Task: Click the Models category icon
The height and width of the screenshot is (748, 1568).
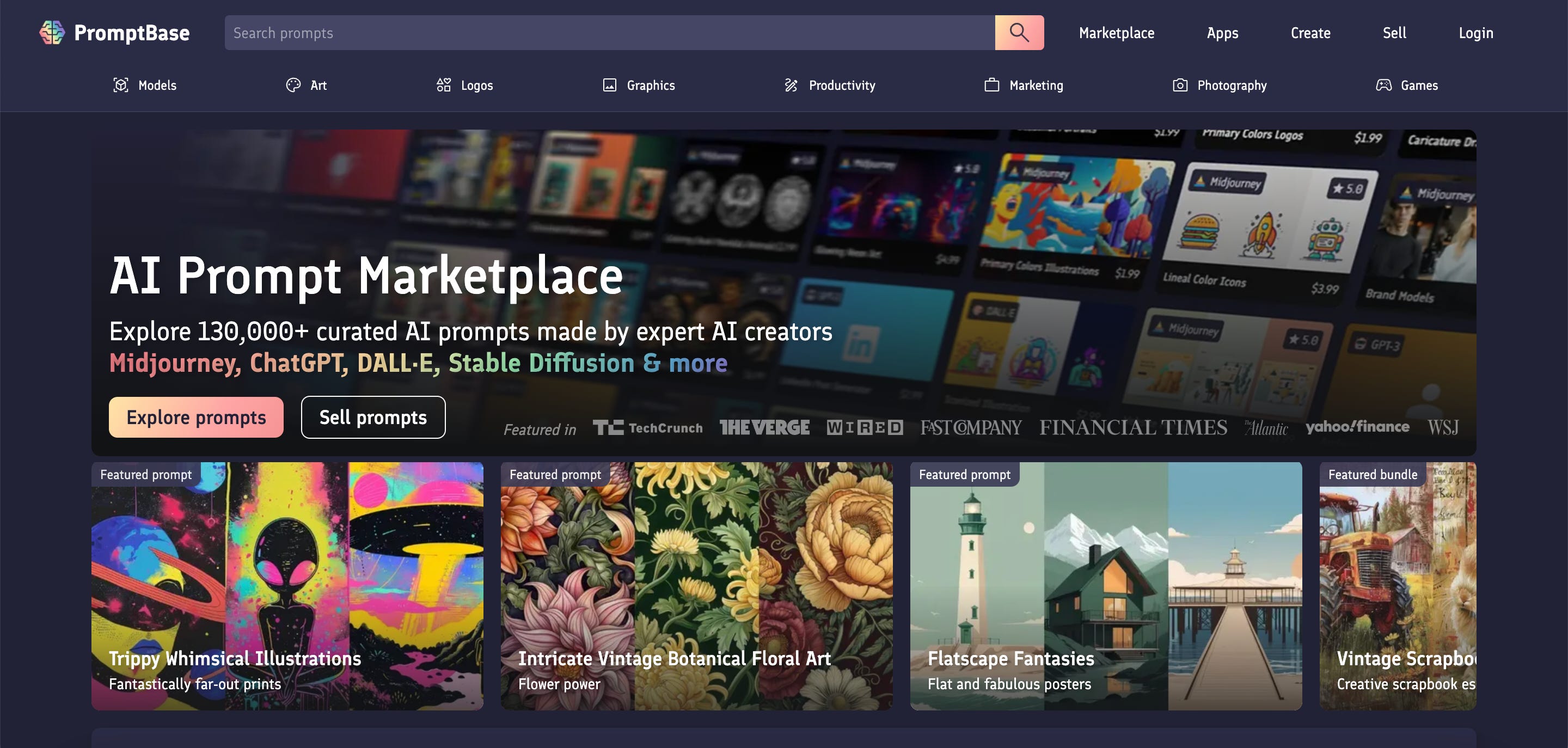Action: click(120, 85)
